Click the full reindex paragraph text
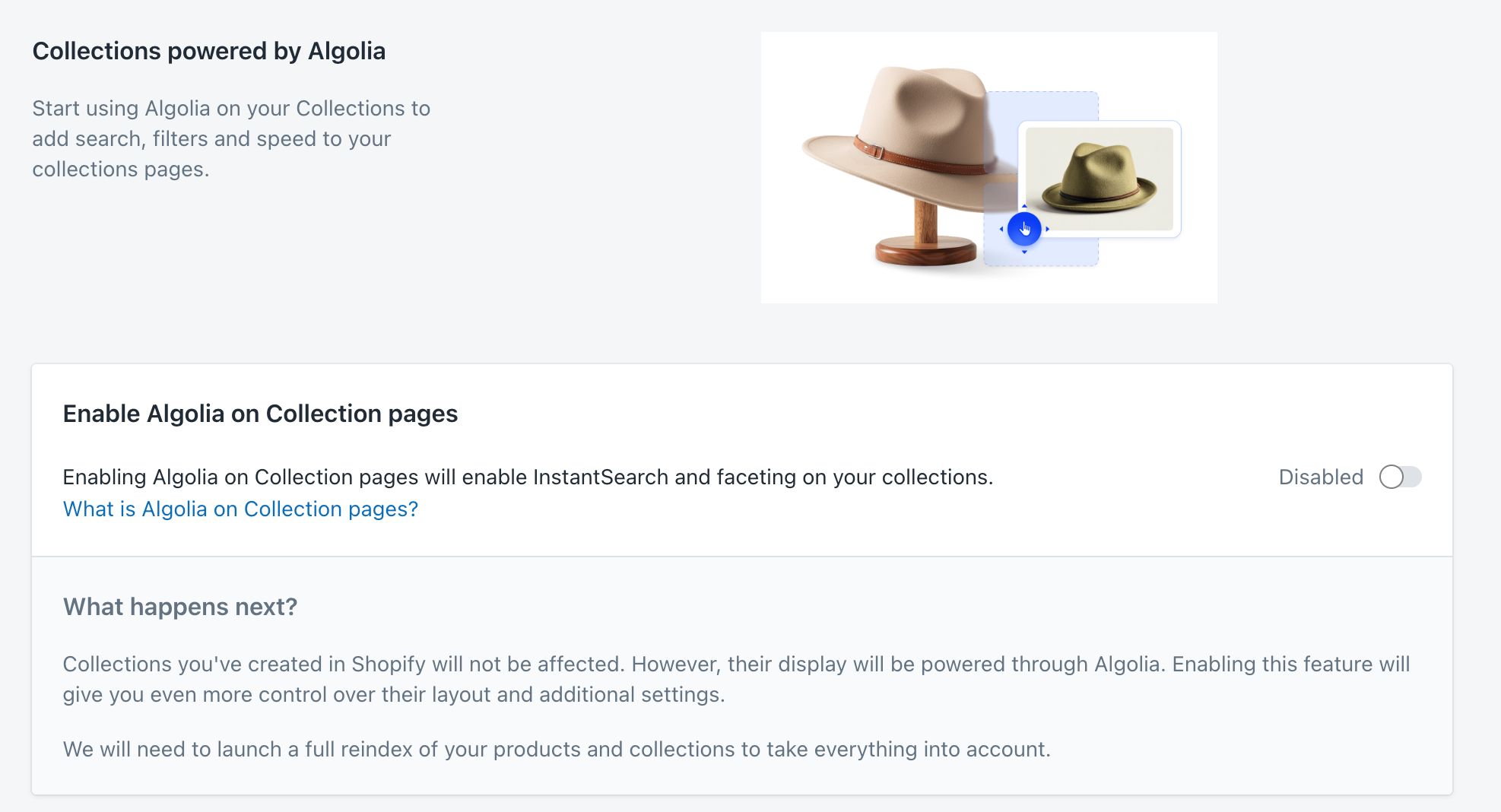1501x812 pixels. point(557,749)
